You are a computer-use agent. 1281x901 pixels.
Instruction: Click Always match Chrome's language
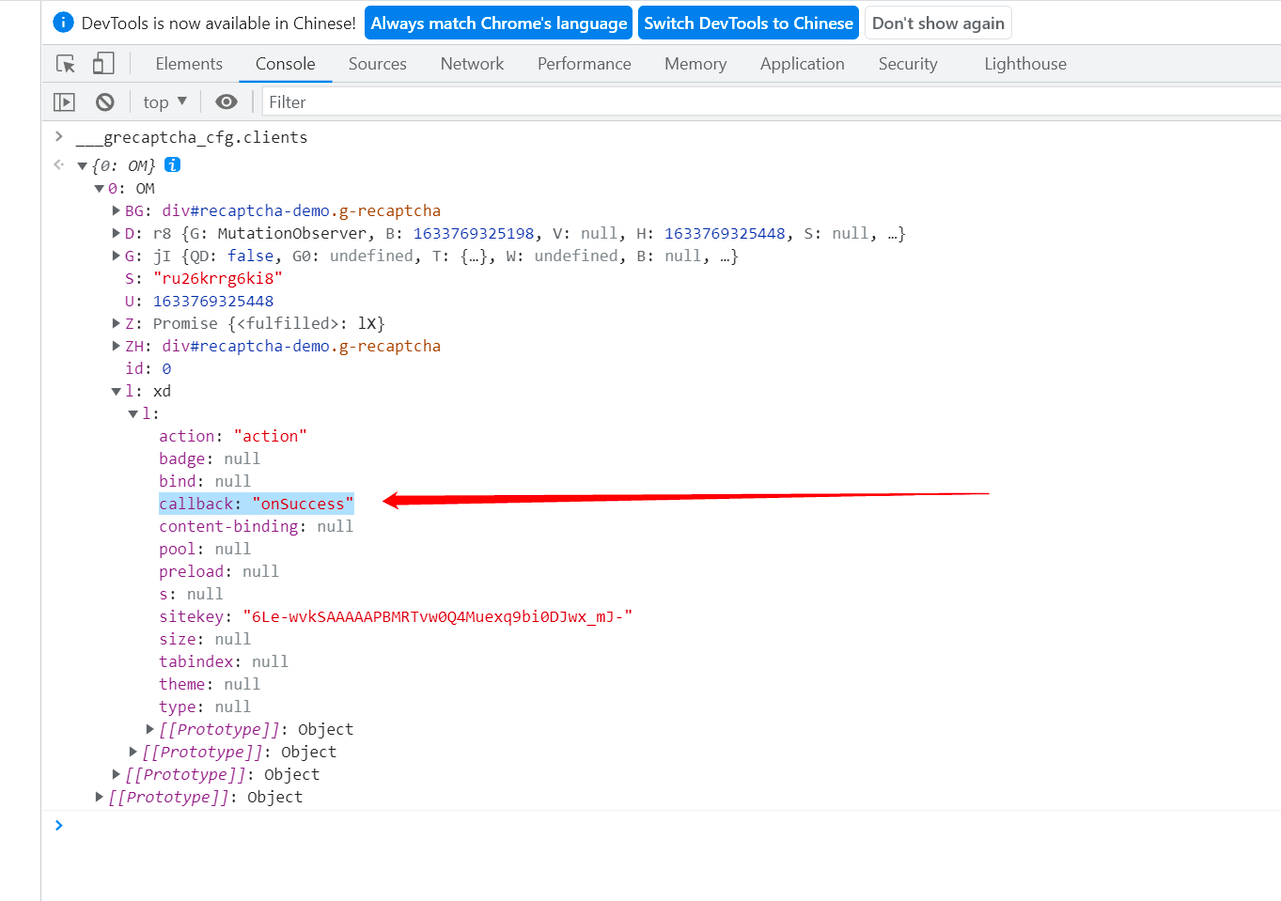[498, 22]
